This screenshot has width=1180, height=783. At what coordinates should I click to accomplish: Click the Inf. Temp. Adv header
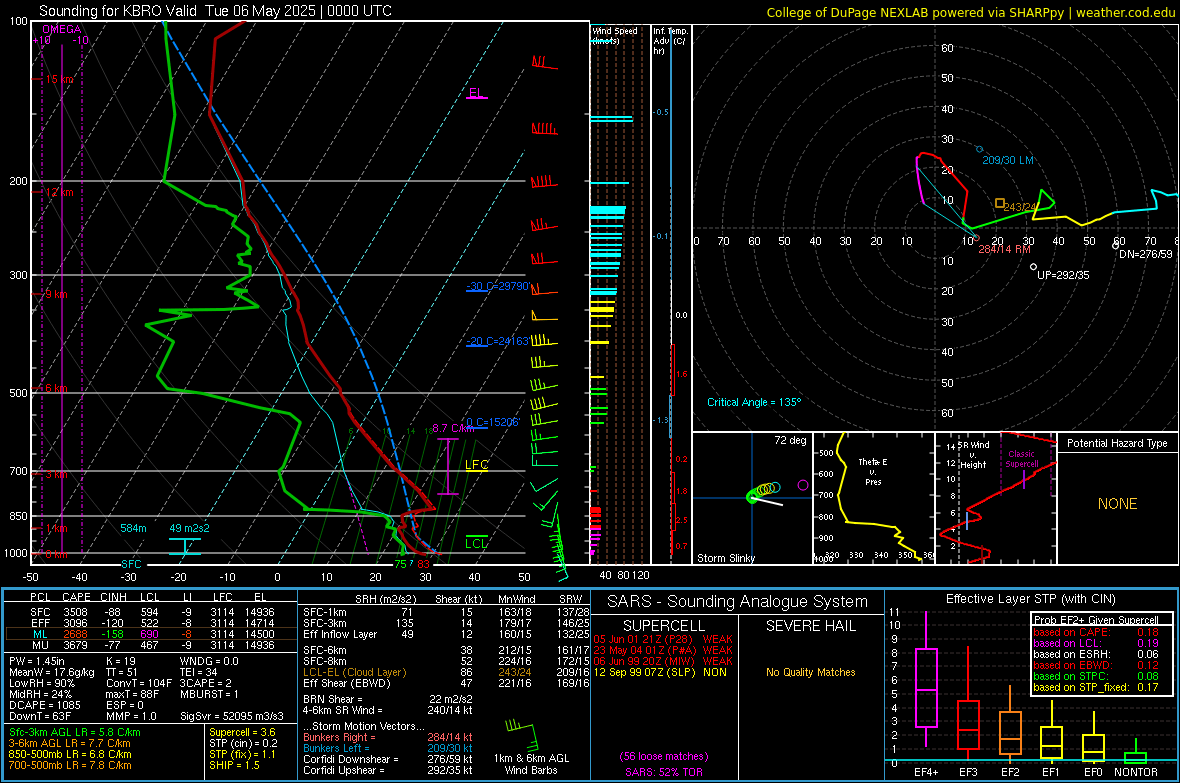tap(670, 41)
